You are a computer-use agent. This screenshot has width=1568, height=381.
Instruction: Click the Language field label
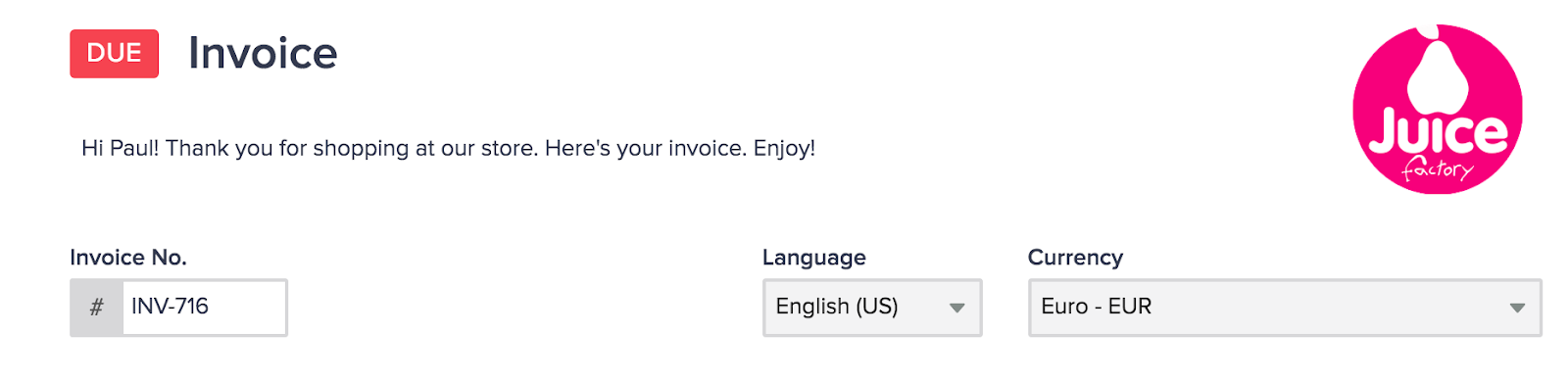[x=814, y=258]
